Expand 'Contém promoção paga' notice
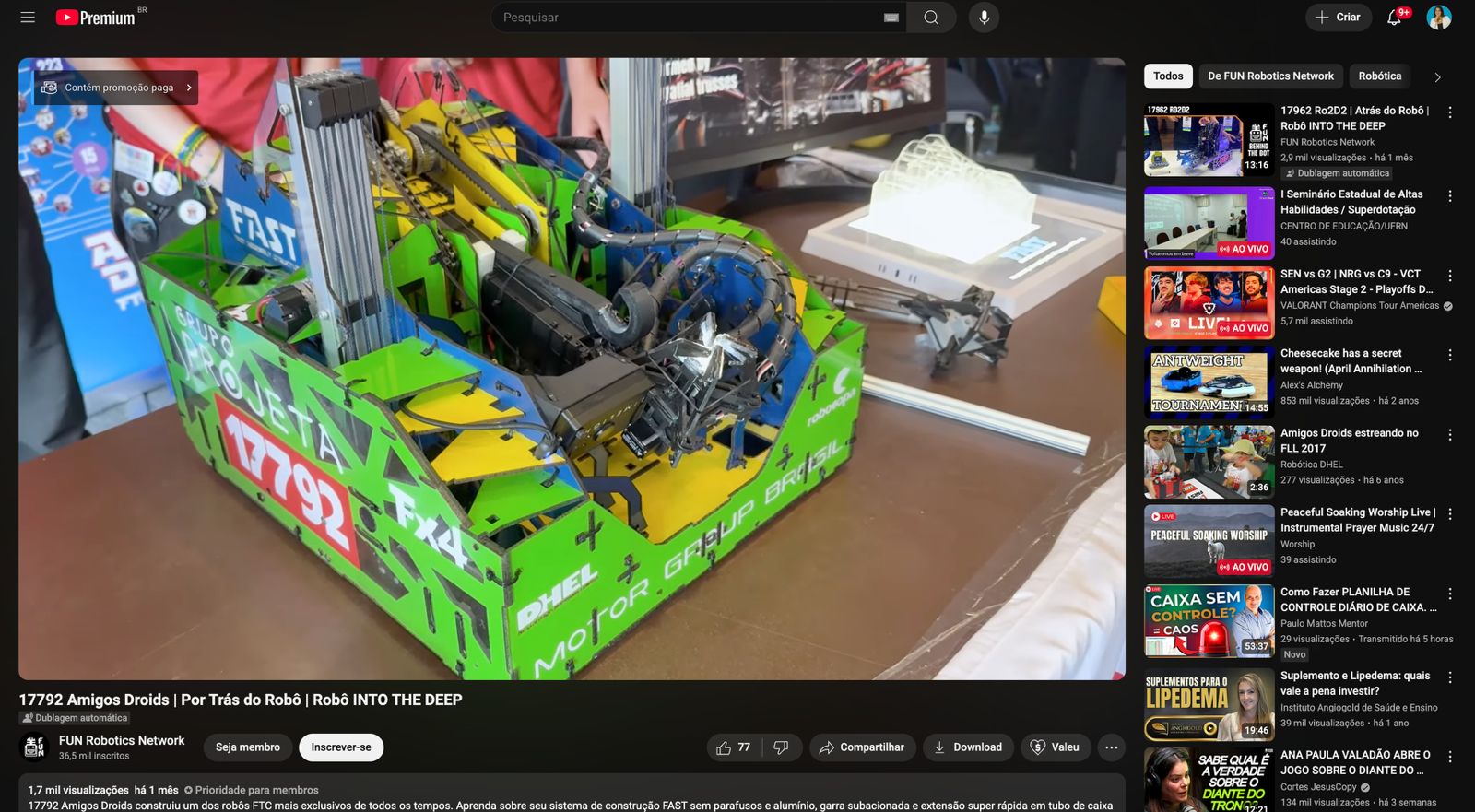 pos(117,88)
